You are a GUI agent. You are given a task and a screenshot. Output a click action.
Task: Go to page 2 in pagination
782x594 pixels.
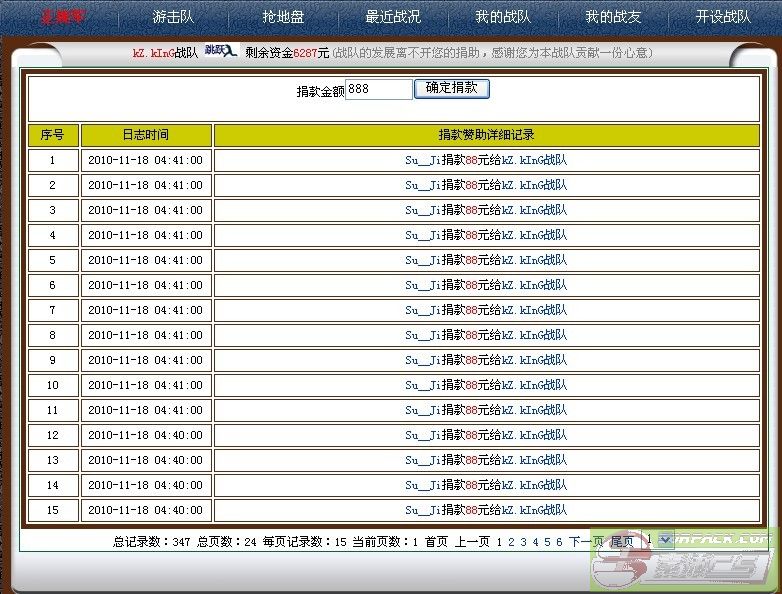[x=511, y=542]
